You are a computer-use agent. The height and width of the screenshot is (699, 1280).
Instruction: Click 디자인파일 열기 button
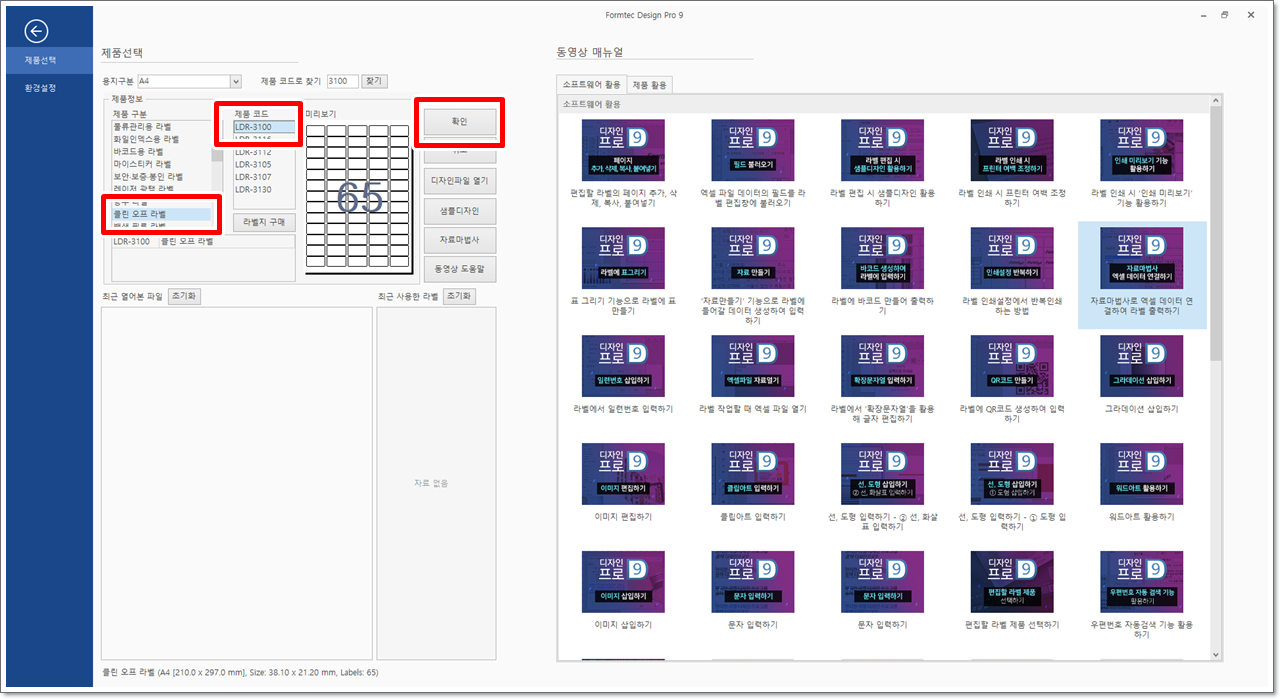[459, 182]
